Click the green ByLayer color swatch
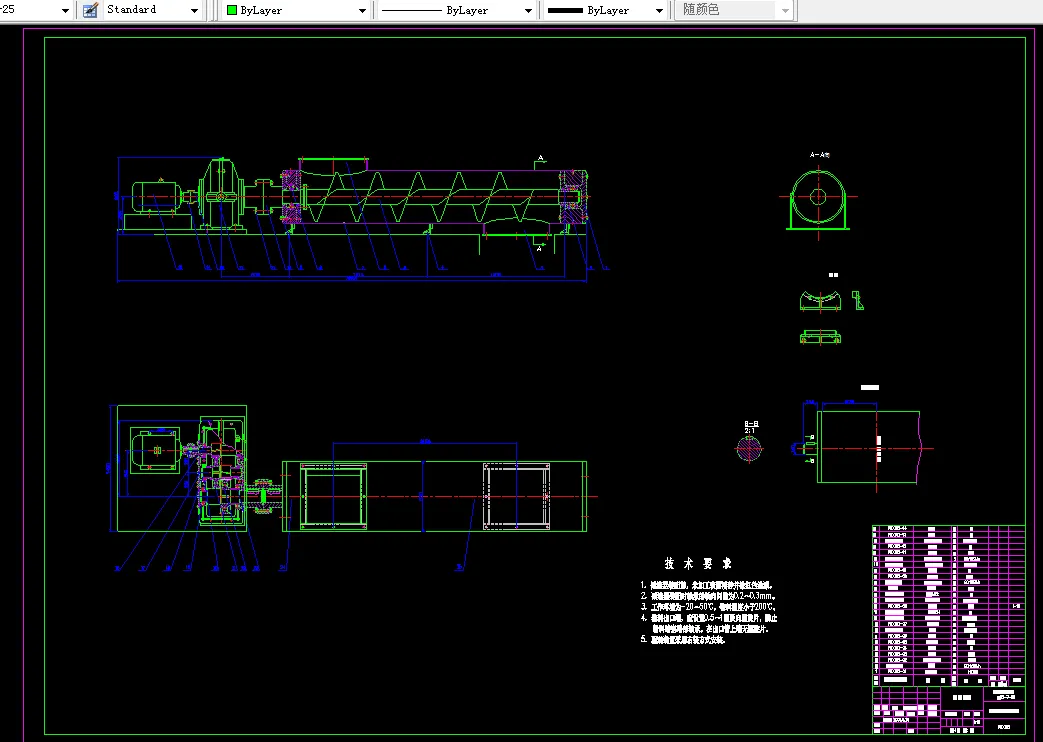 click(232, 10)
